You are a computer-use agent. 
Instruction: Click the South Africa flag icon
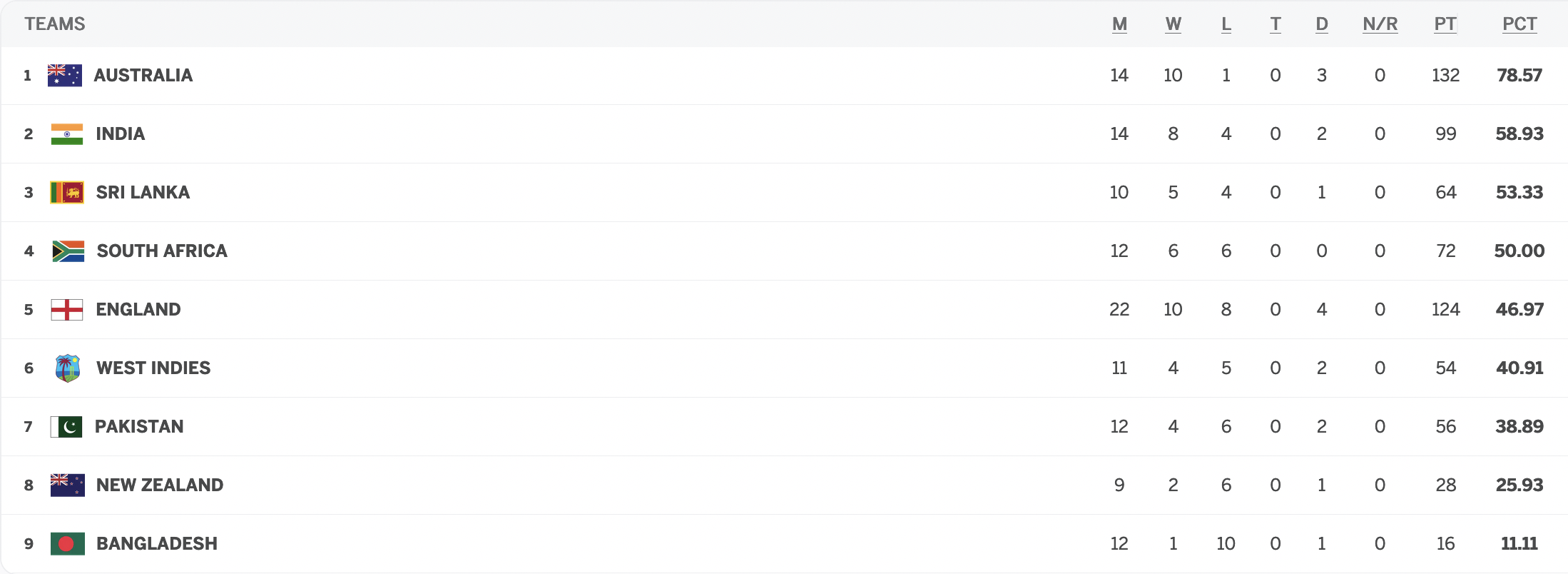pyautogui.click(x=68, y=251)
